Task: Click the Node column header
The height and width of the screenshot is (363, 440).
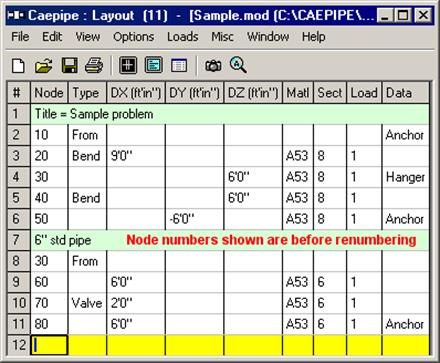Action: click(x=49, y=93)
